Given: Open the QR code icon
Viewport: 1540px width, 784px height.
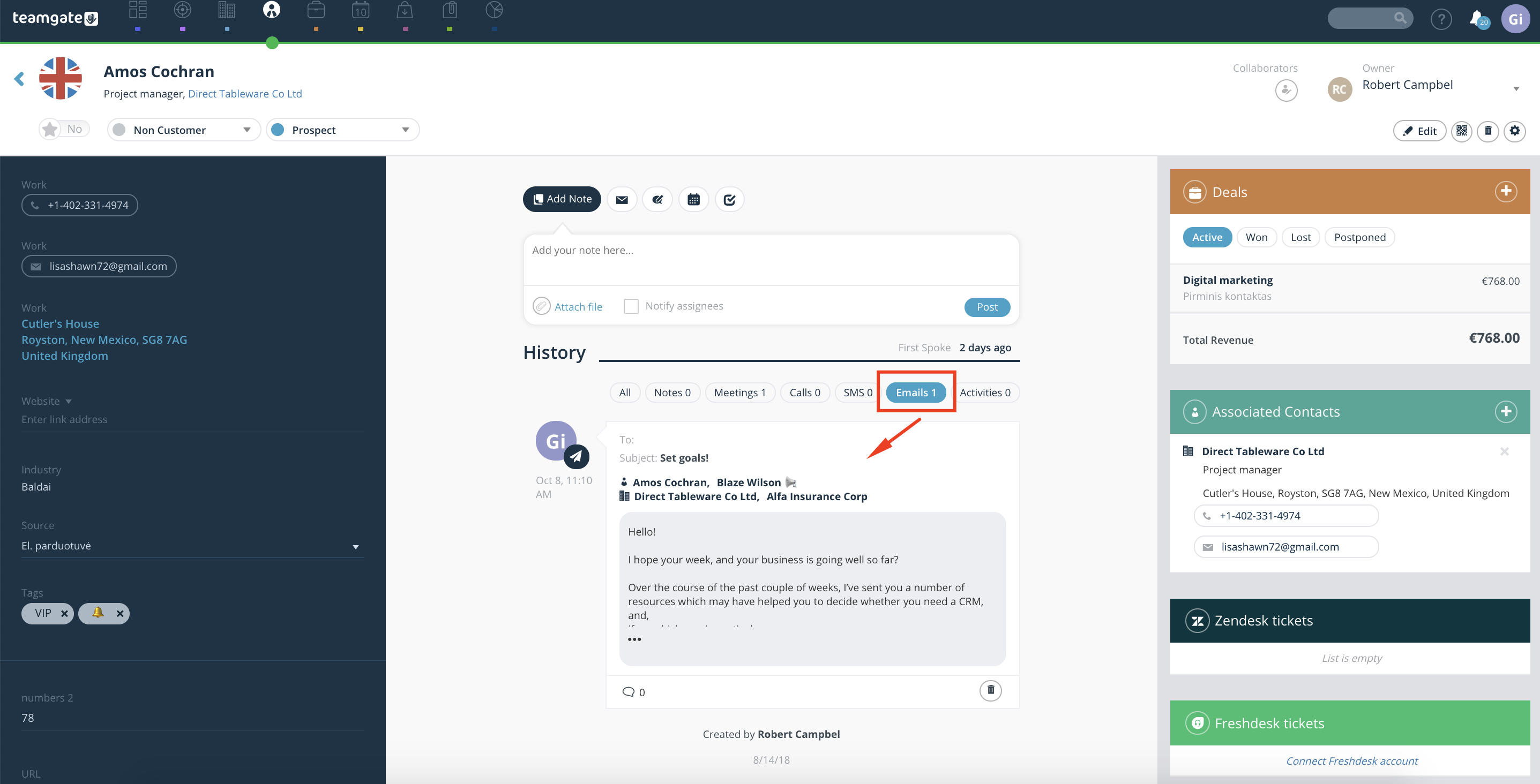Looking at the screenshot, I should [x=1461, y=131].
